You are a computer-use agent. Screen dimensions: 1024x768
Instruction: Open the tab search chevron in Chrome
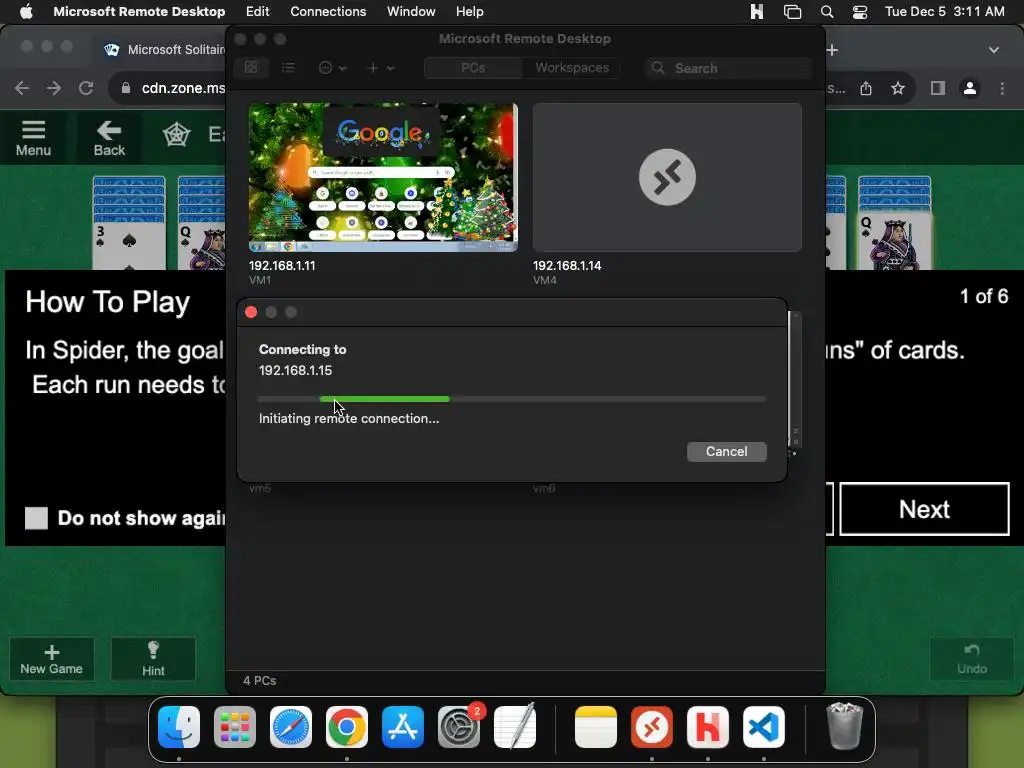pos(993,50)
